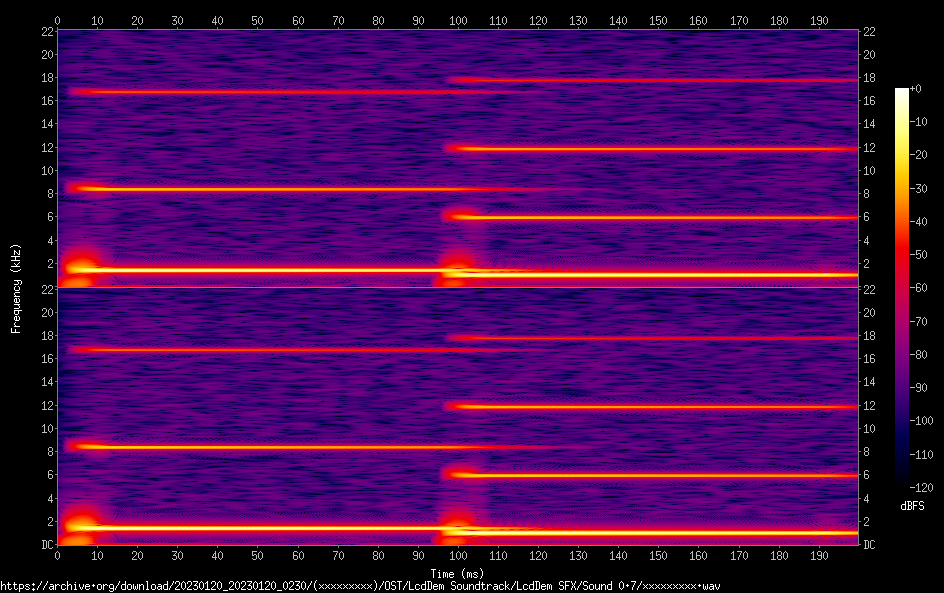This screenshot has width=944, height=593.
Task: Click the +0 label on the color scale
Action: click(915, 90)
